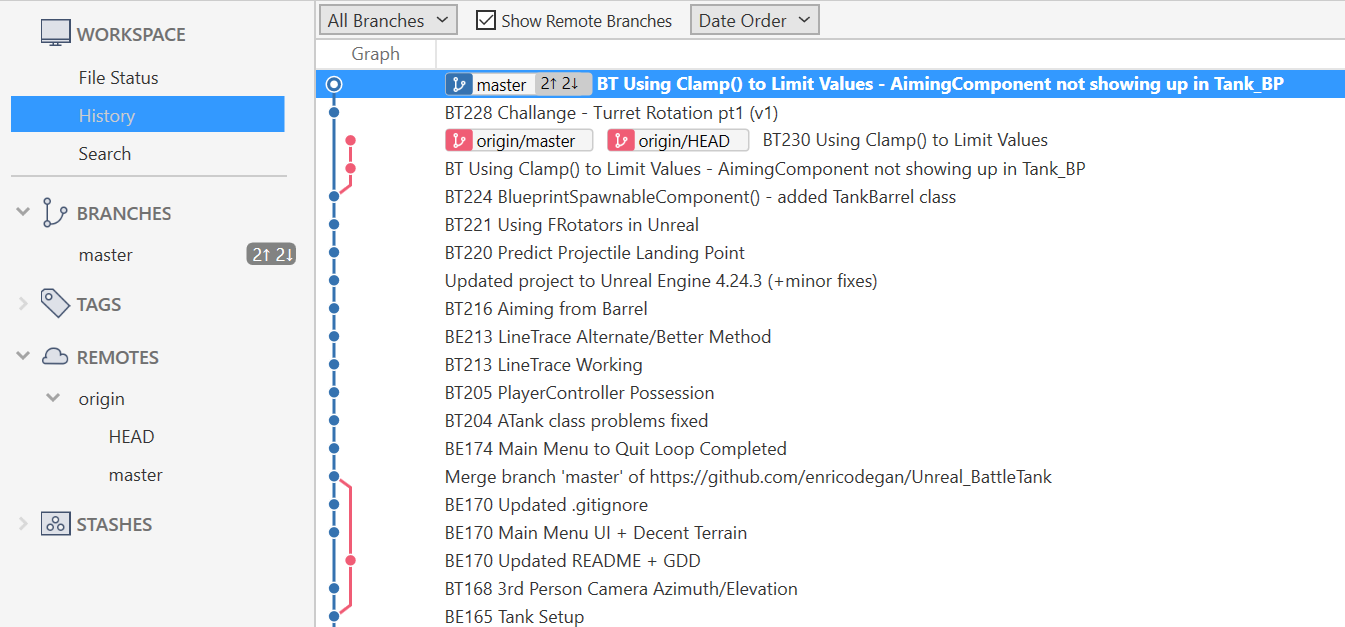Image resolution: width=1345 pixels, height=627 pixels.
Task: Collapse the origin remote tree
Action: tap(54, 399)
